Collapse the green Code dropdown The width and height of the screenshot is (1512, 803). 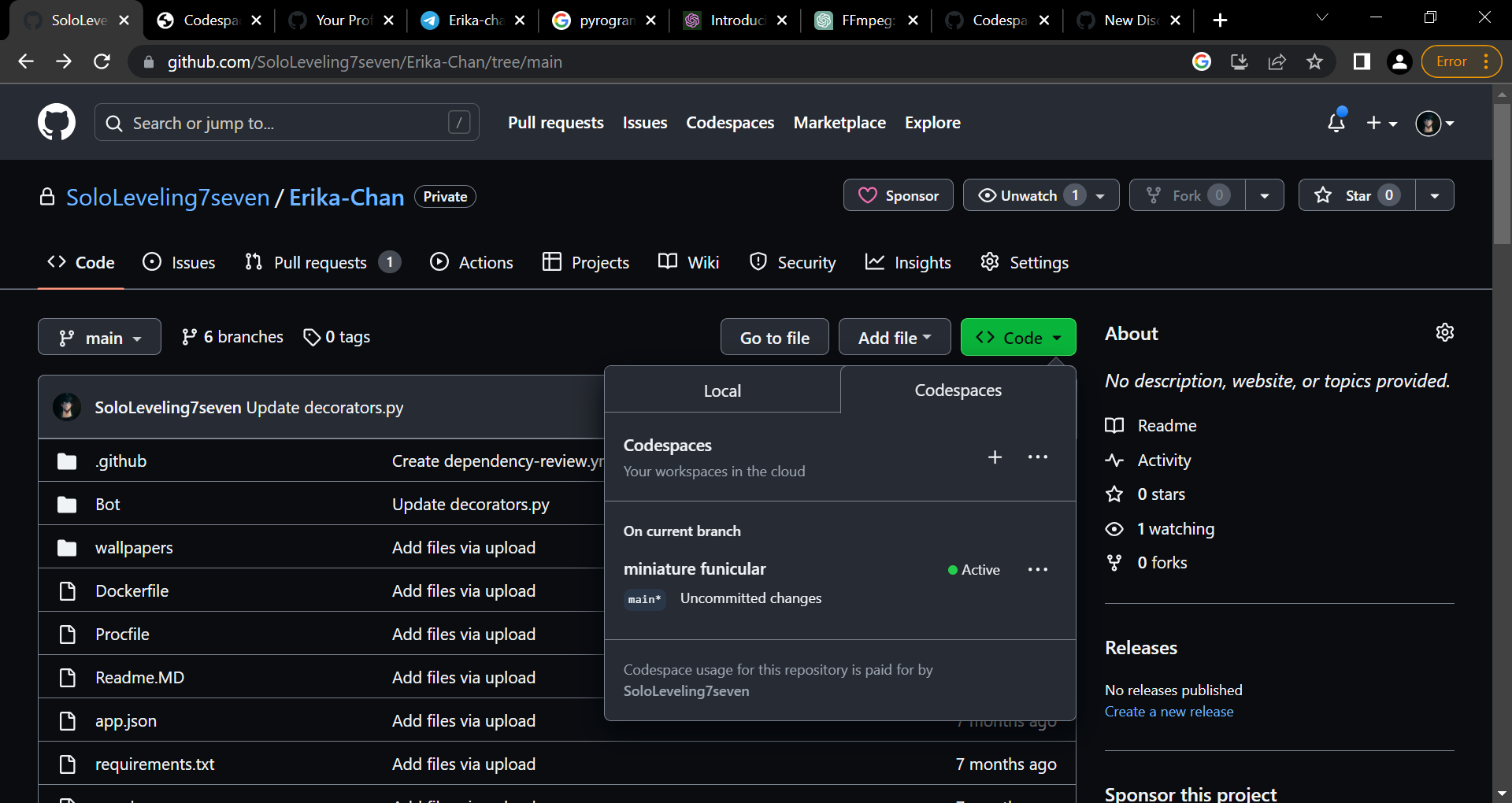pos(1018,337)
